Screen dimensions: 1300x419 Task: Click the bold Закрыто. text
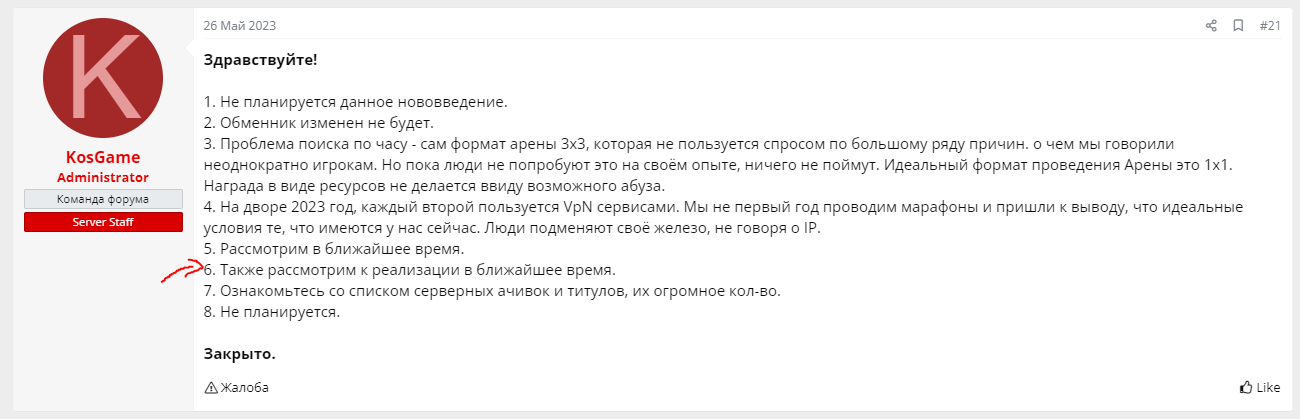239,354
